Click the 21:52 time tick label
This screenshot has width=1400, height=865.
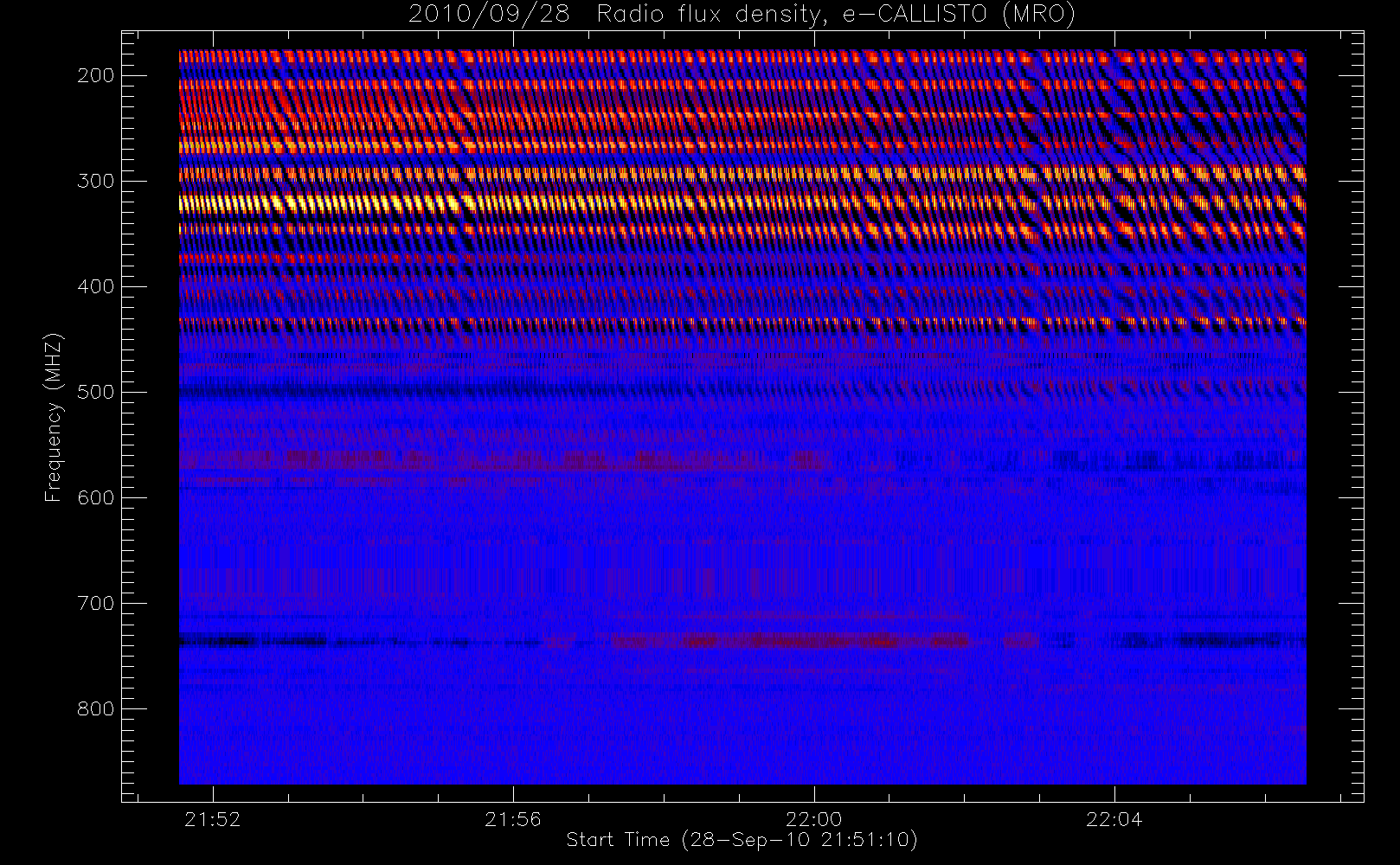click(213, 819)
